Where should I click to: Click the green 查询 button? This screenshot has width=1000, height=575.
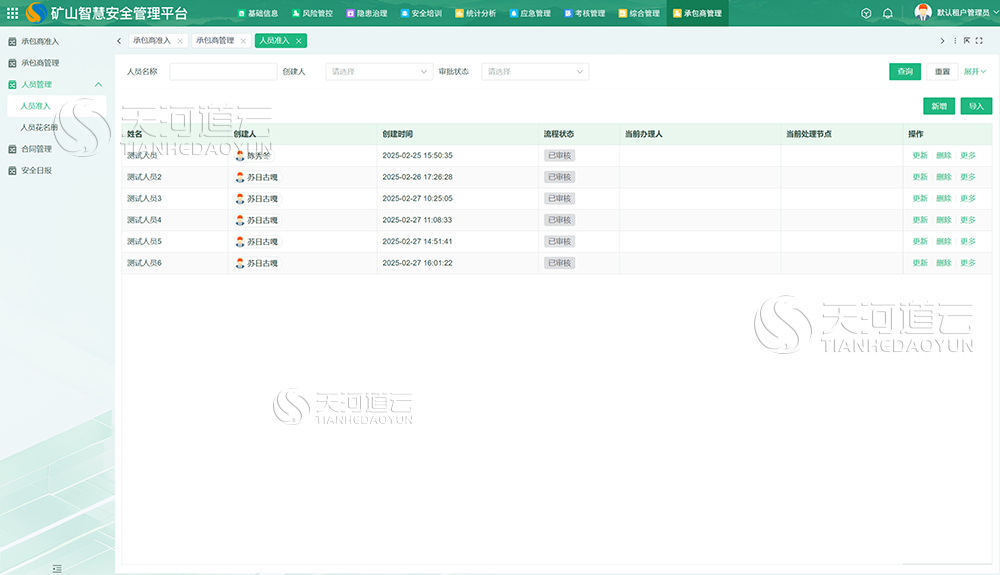(x=906, y=71)
